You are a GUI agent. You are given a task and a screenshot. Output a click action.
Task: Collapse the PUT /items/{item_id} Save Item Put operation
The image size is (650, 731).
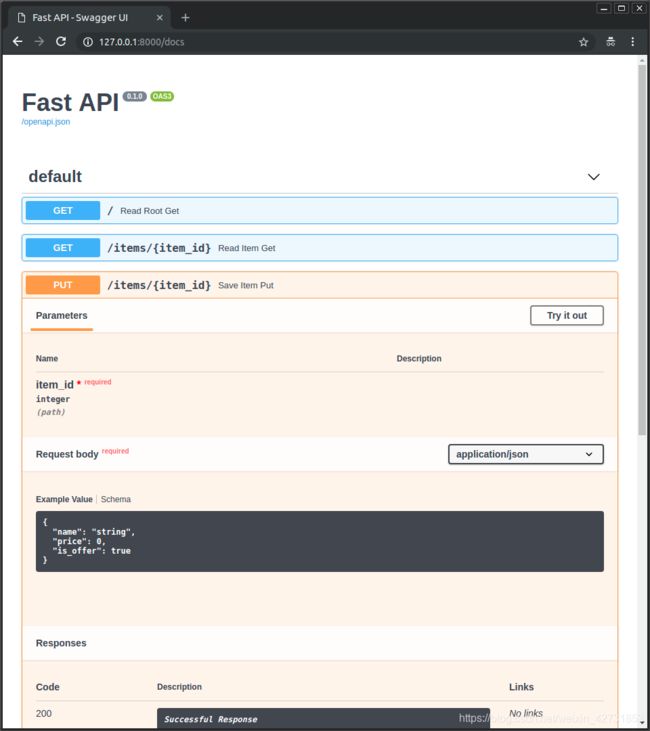[x=320, y=285]
